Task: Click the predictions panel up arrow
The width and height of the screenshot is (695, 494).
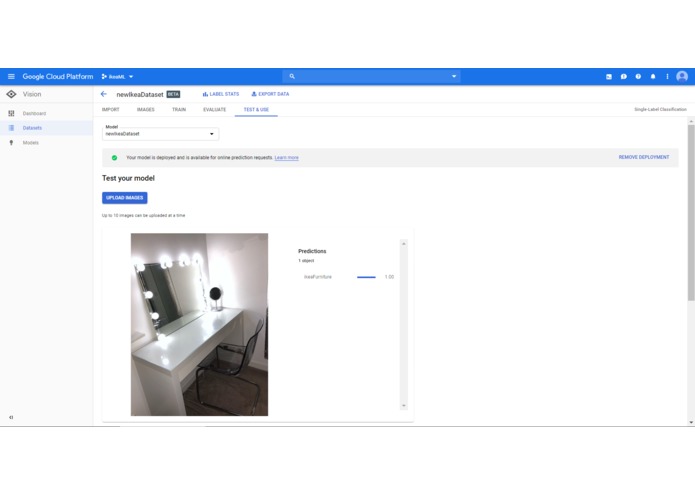Action: (404, 244)
